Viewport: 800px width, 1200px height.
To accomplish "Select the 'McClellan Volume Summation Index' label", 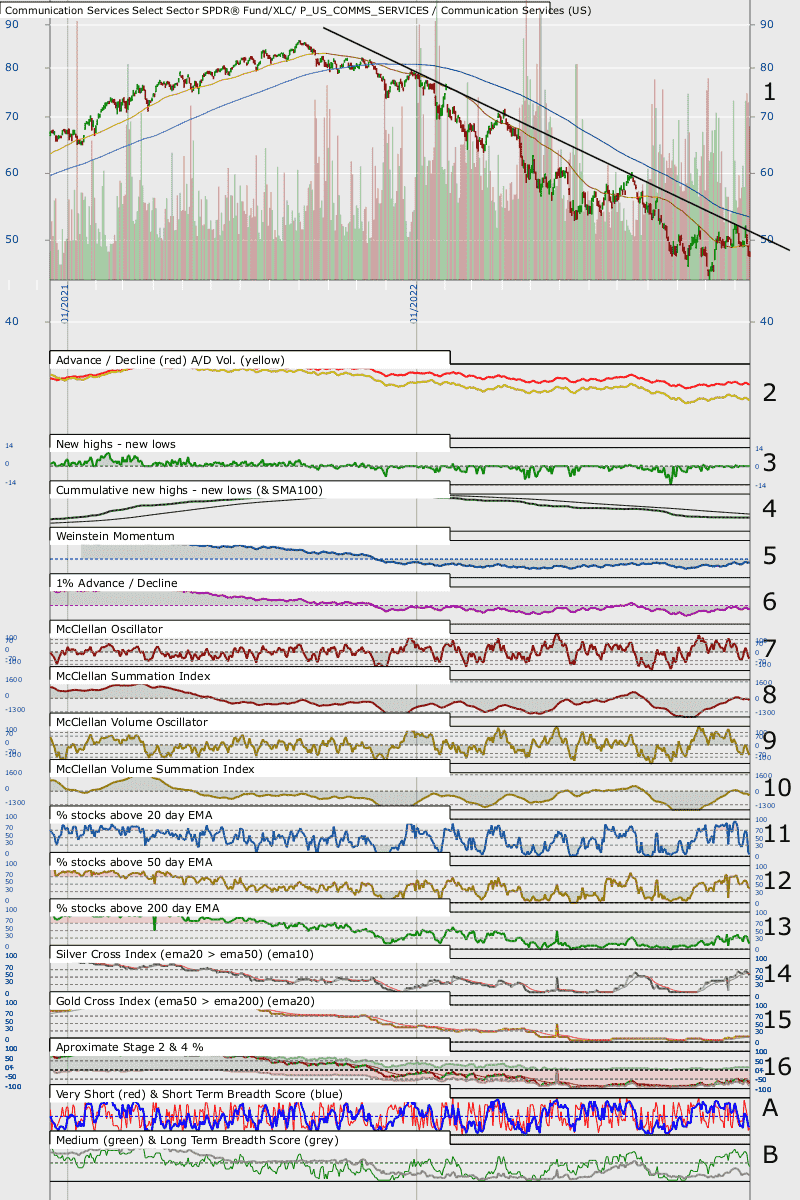I will click(155, 769).
